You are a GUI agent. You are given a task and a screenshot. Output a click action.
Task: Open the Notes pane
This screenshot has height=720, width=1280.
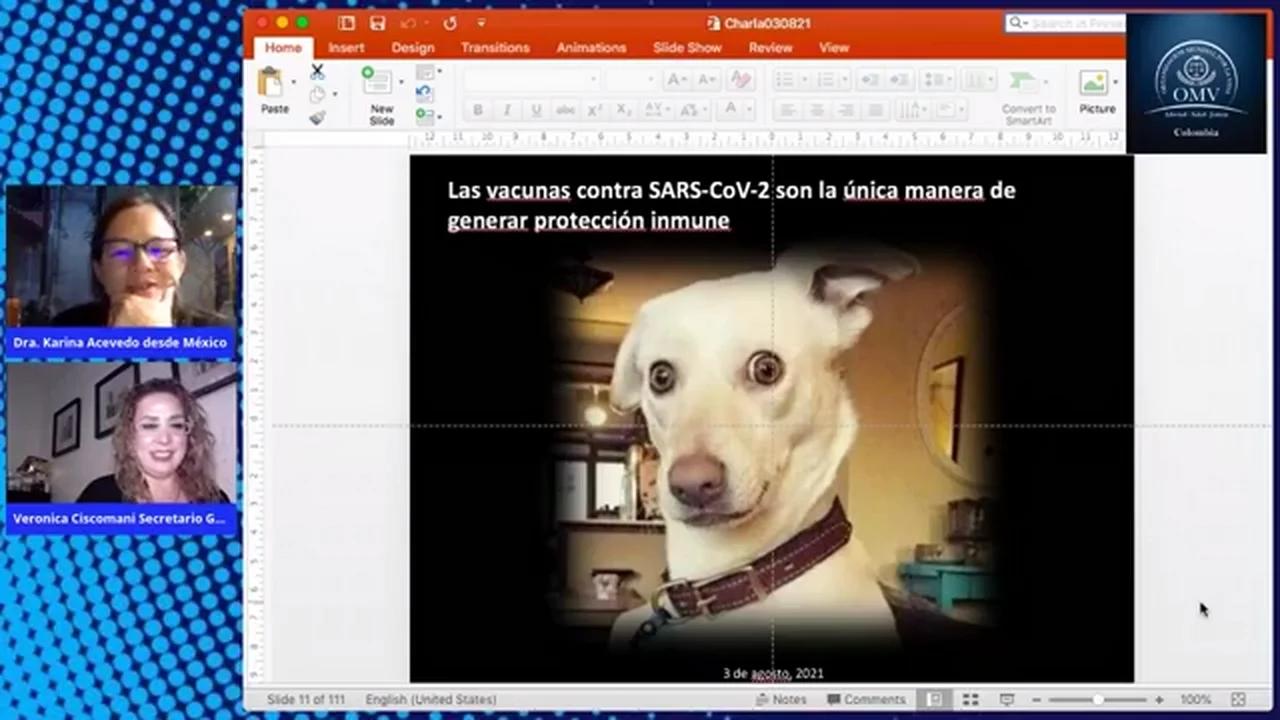tap(781, 700)
